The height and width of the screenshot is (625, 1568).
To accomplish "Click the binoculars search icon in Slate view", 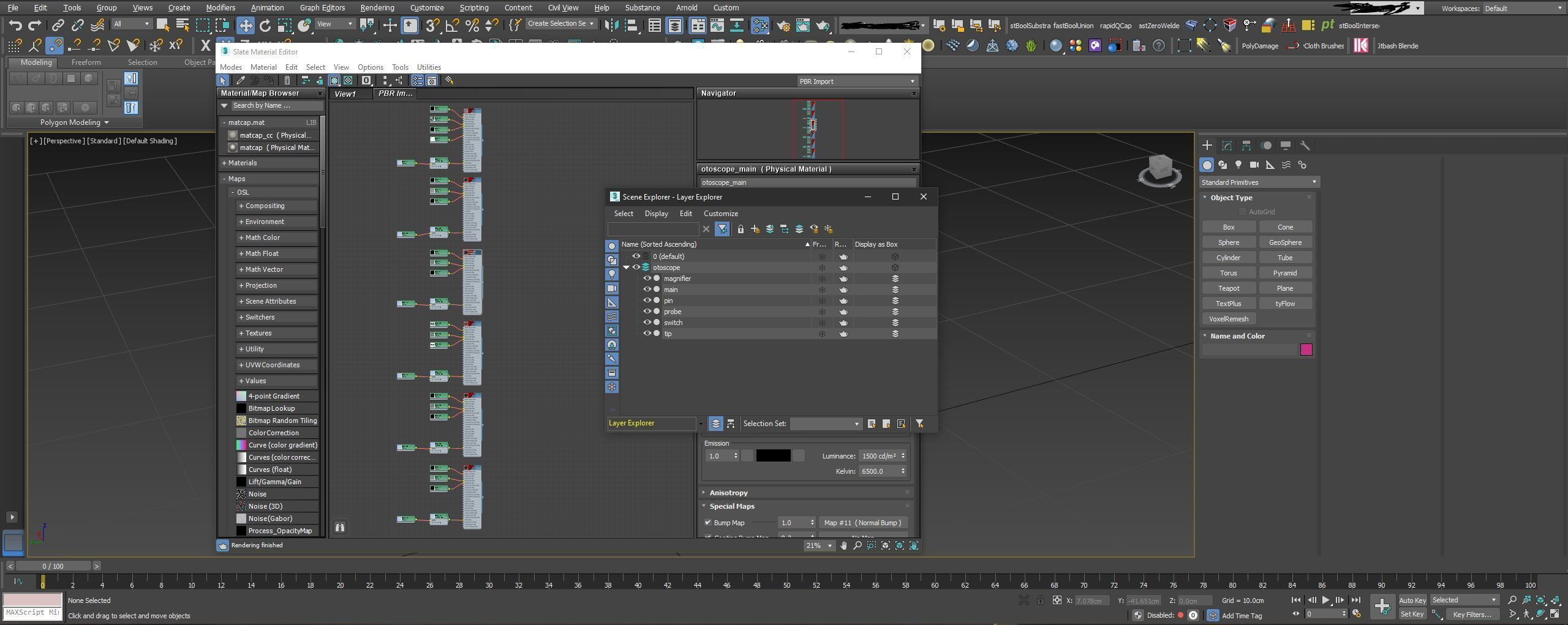I will 340,527.
